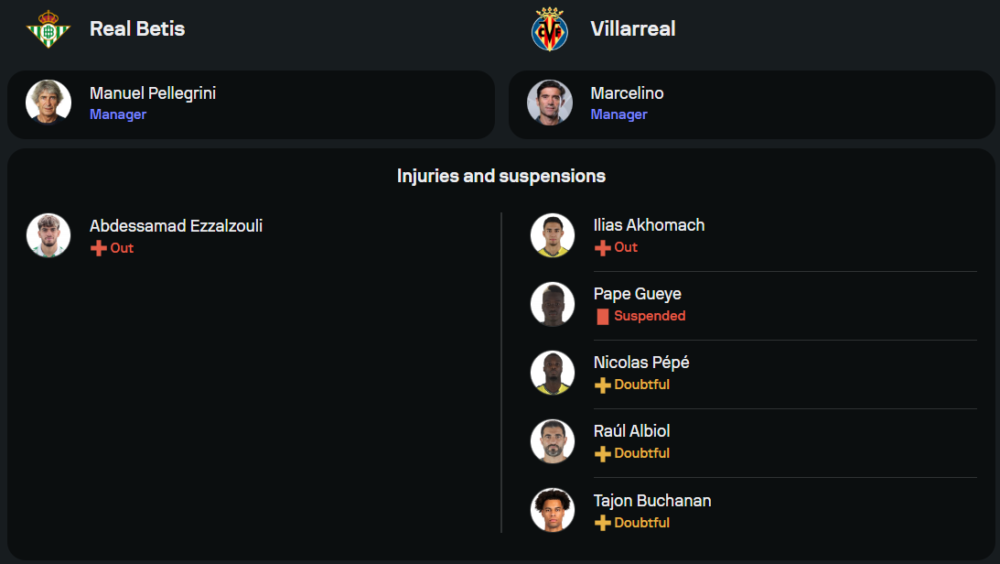
Task: Open Manuel Pellegrini's manager profile name
Action: (153, 93)
